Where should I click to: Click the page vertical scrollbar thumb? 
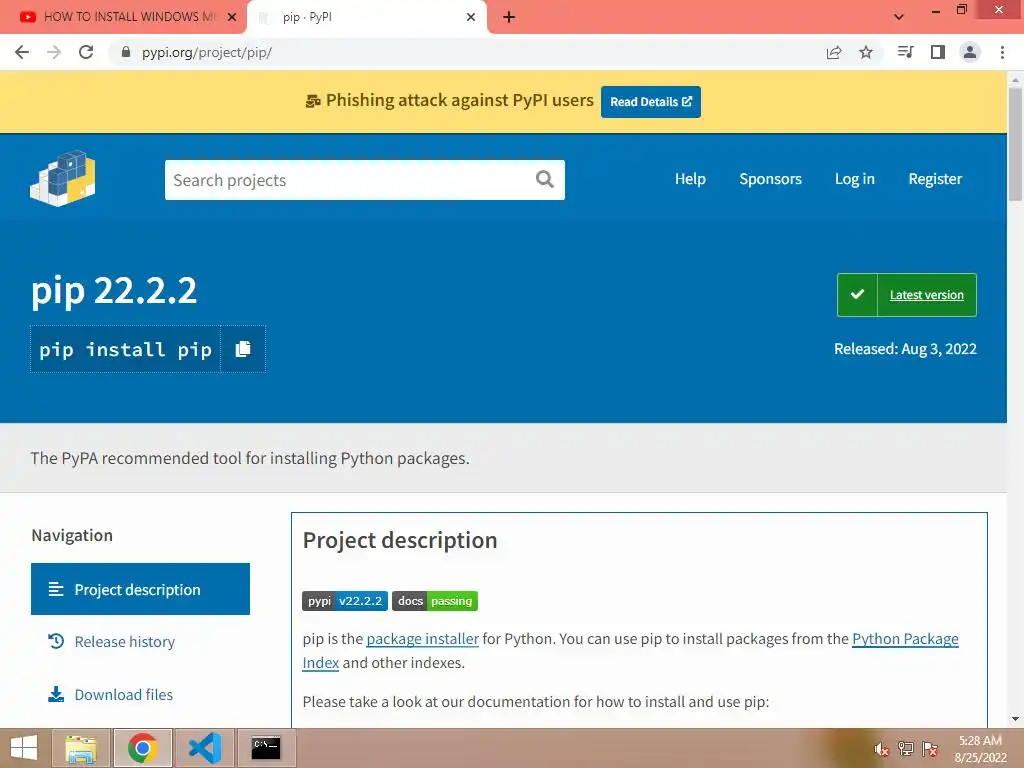coord(1015,144)
